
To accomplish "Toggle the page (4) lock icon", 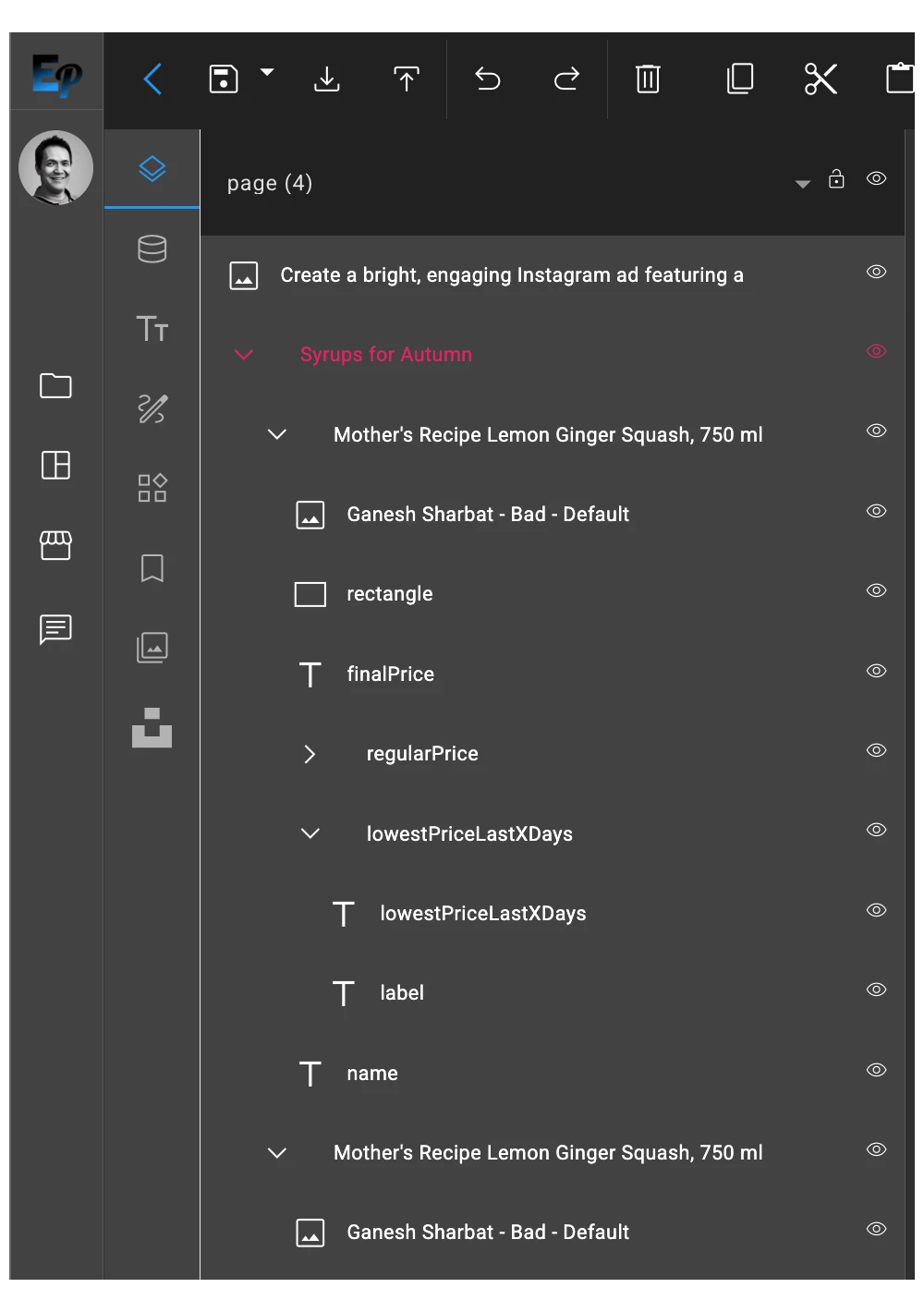I will pyautogui.click(x=836, y=178).
